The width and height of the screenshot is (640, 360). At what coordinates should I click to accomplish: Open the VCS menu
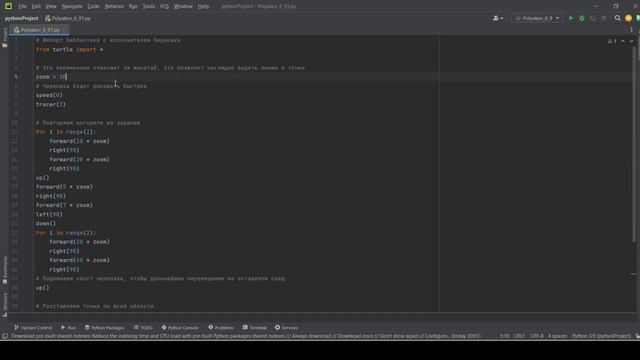point(164,6)
